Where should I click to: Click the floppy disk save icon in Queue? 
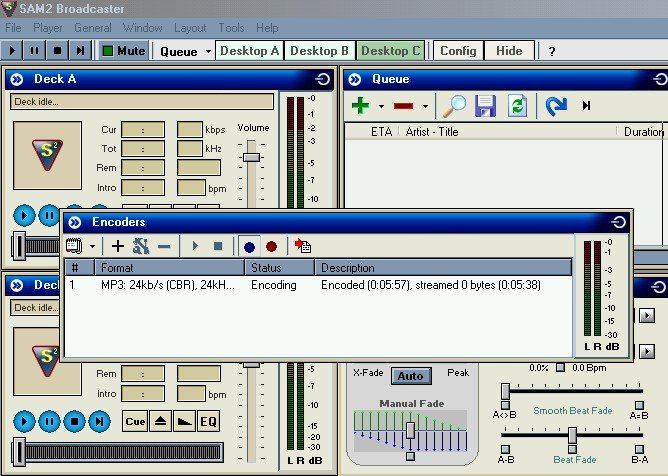coord(486,106)
